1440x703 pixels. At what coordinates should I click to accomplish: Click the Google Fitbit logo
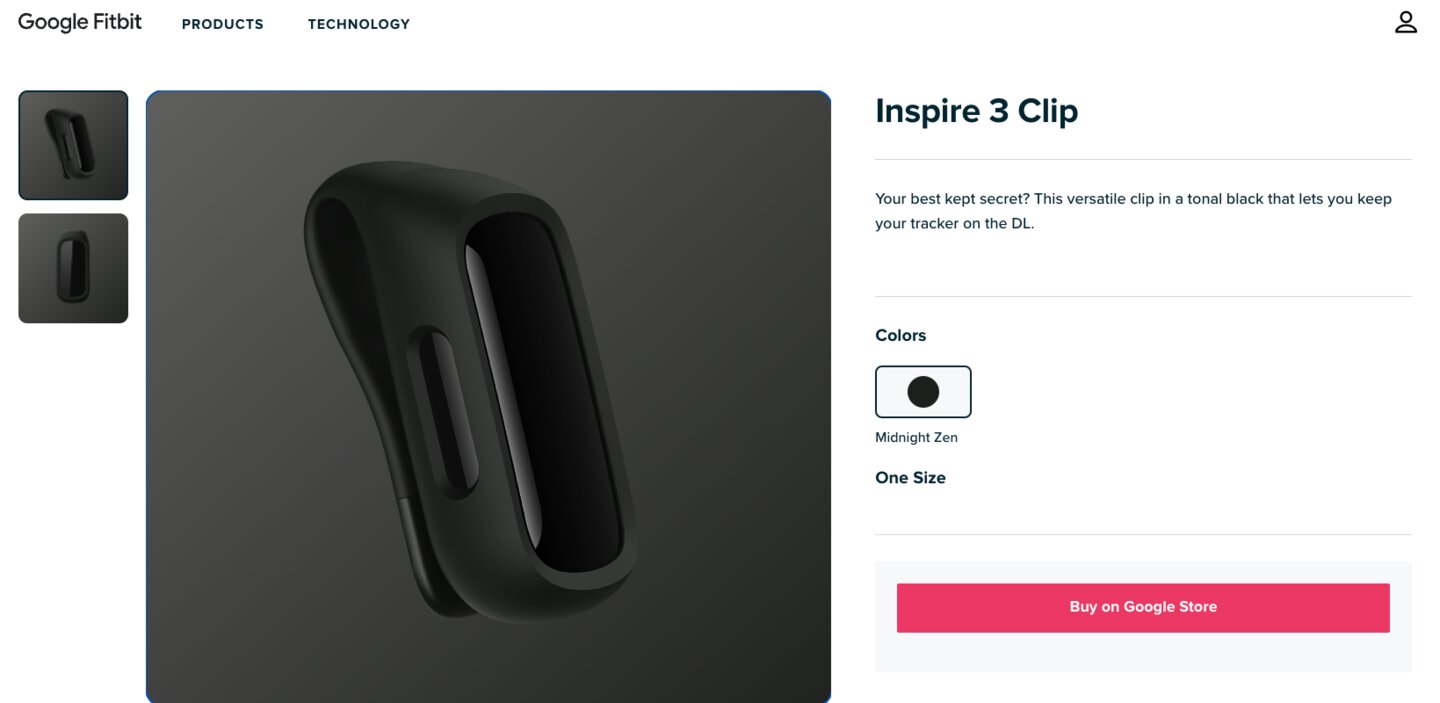point(80,22)
